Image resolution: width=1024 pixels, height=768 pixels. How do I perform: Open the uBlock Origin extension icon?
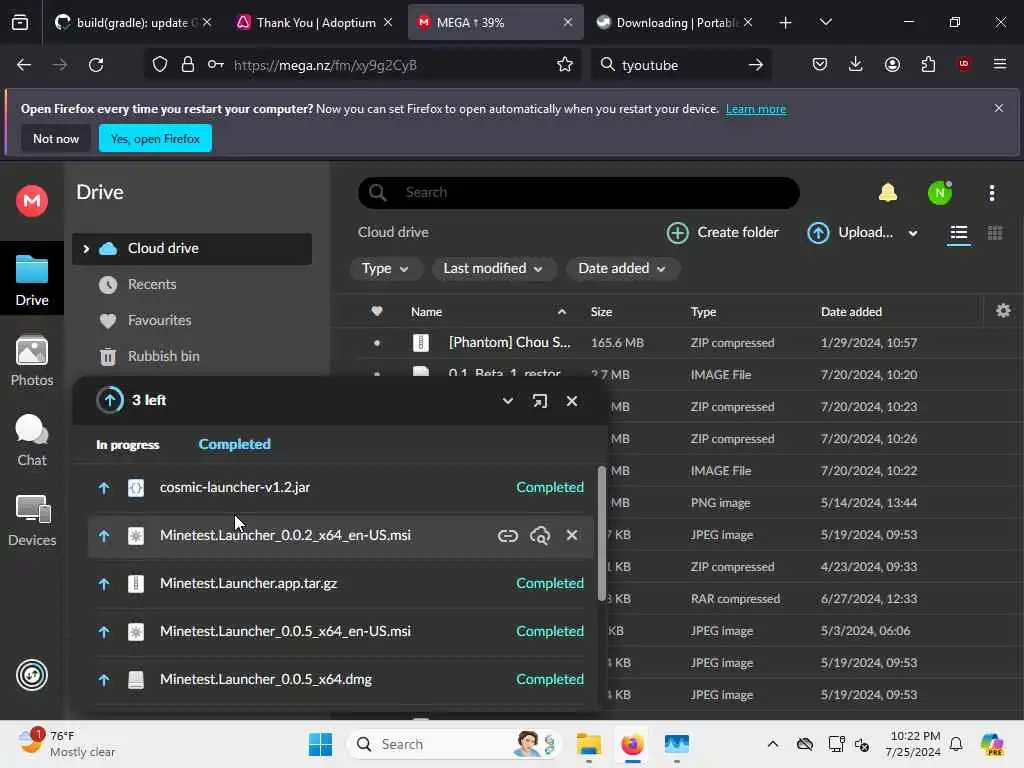pos(964,64)
